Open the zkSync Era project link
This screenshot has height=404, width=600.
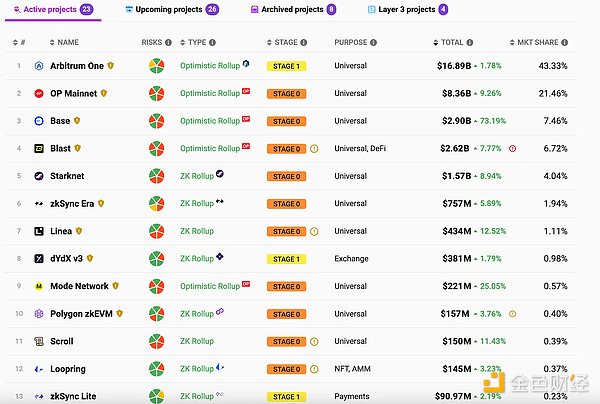click(72, 203)
